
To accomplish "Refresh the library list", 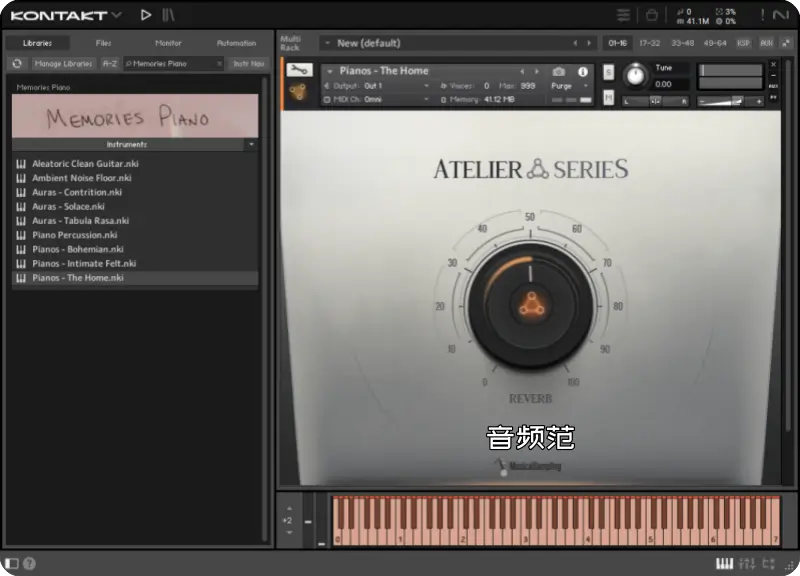I will pos(17,63).
